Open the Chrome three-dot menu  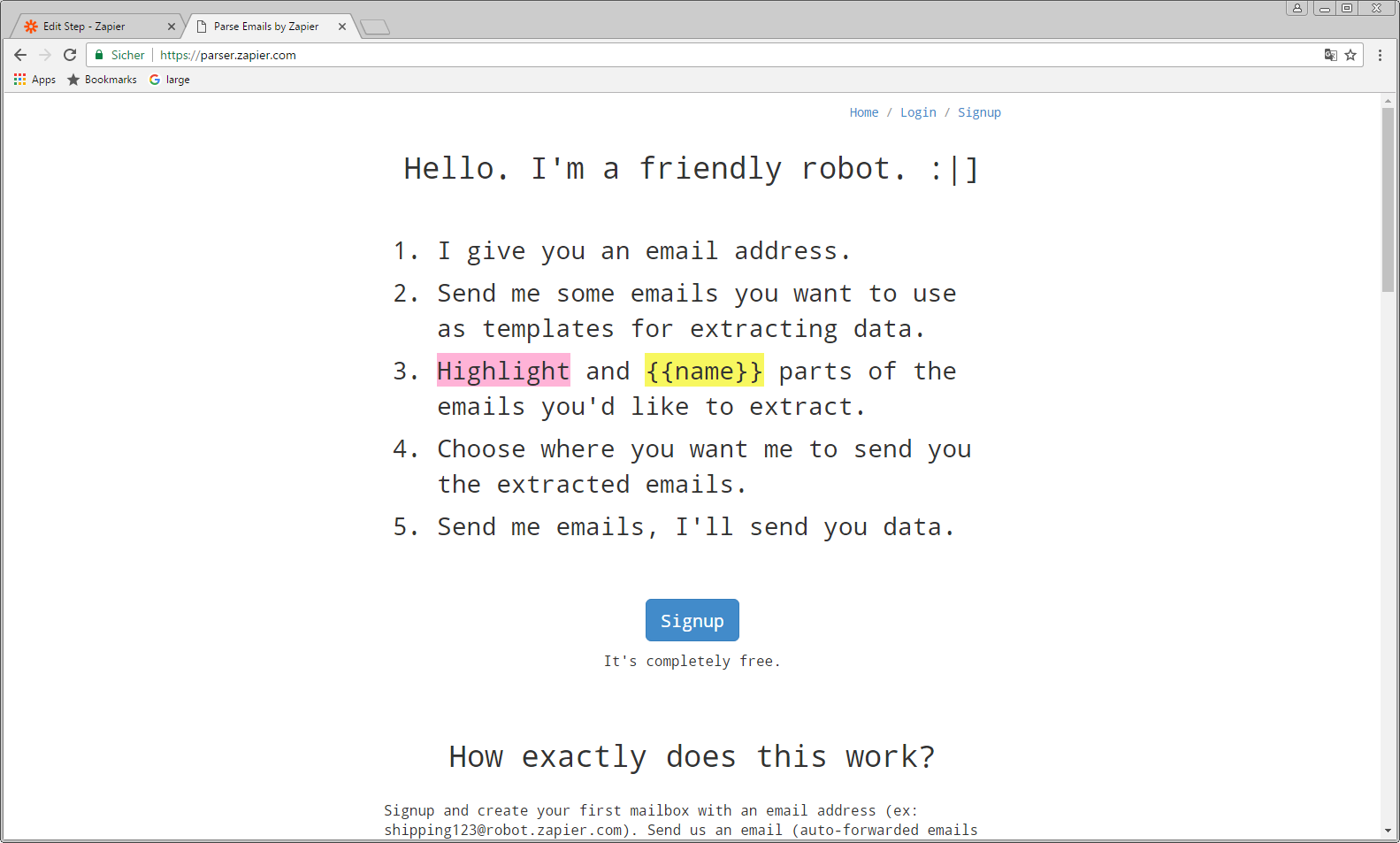[1380, 55]
